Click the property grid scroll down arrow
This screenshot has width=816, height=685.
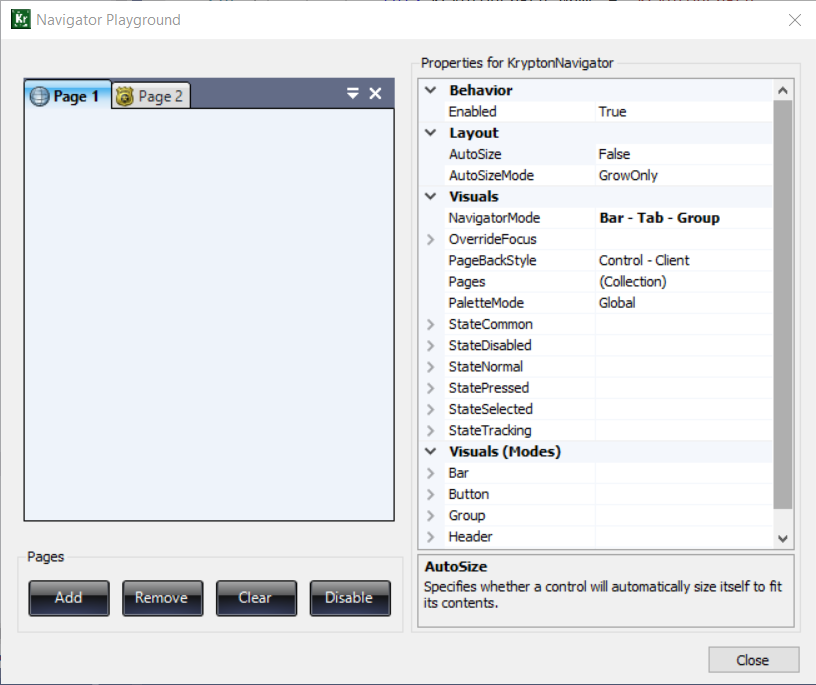[782, 538]
